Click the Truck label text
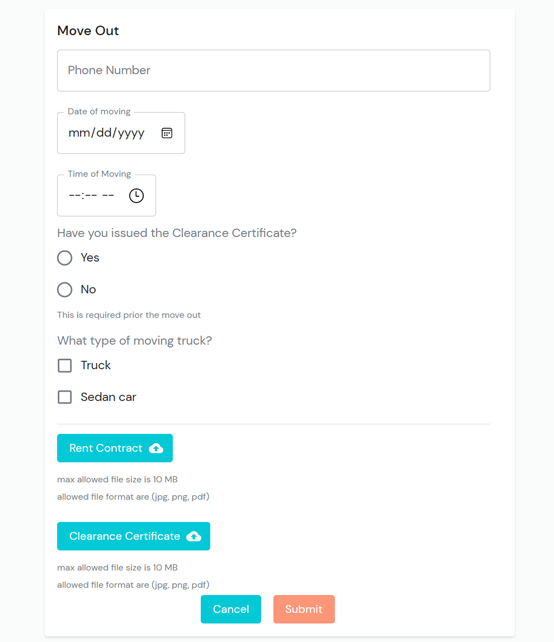This screenshot has height=642, width=554. 95,365
